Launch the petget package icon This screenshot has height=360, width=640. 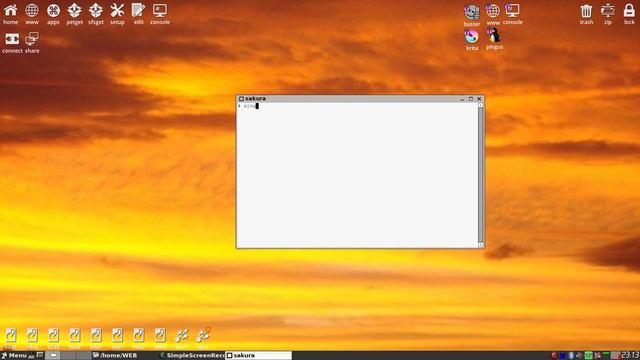click(x=74, y=14)
